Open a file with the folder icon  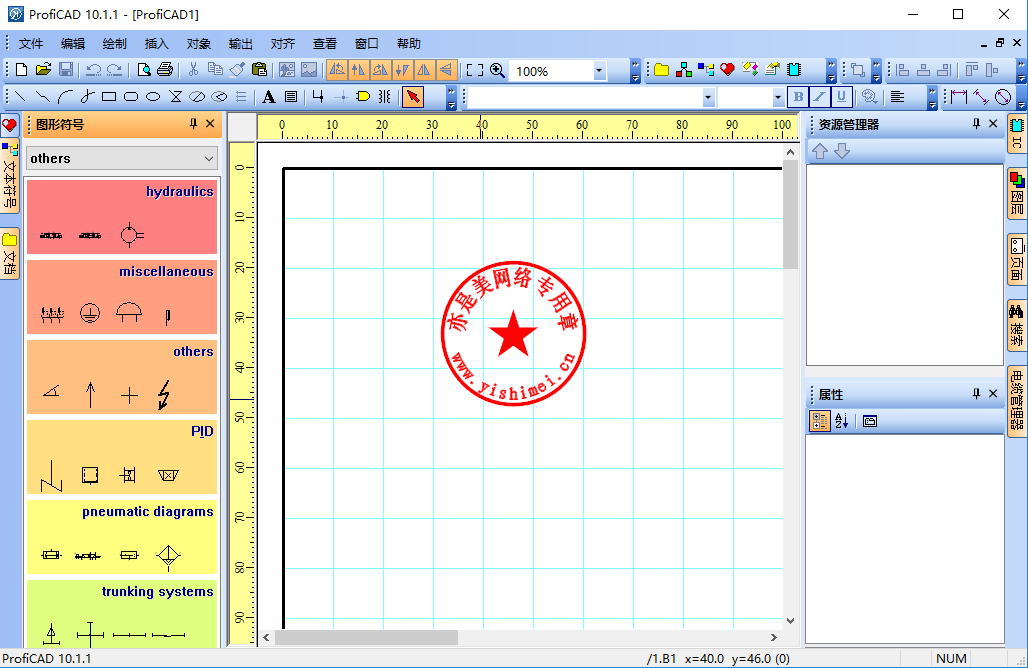[x=43, y=70]
